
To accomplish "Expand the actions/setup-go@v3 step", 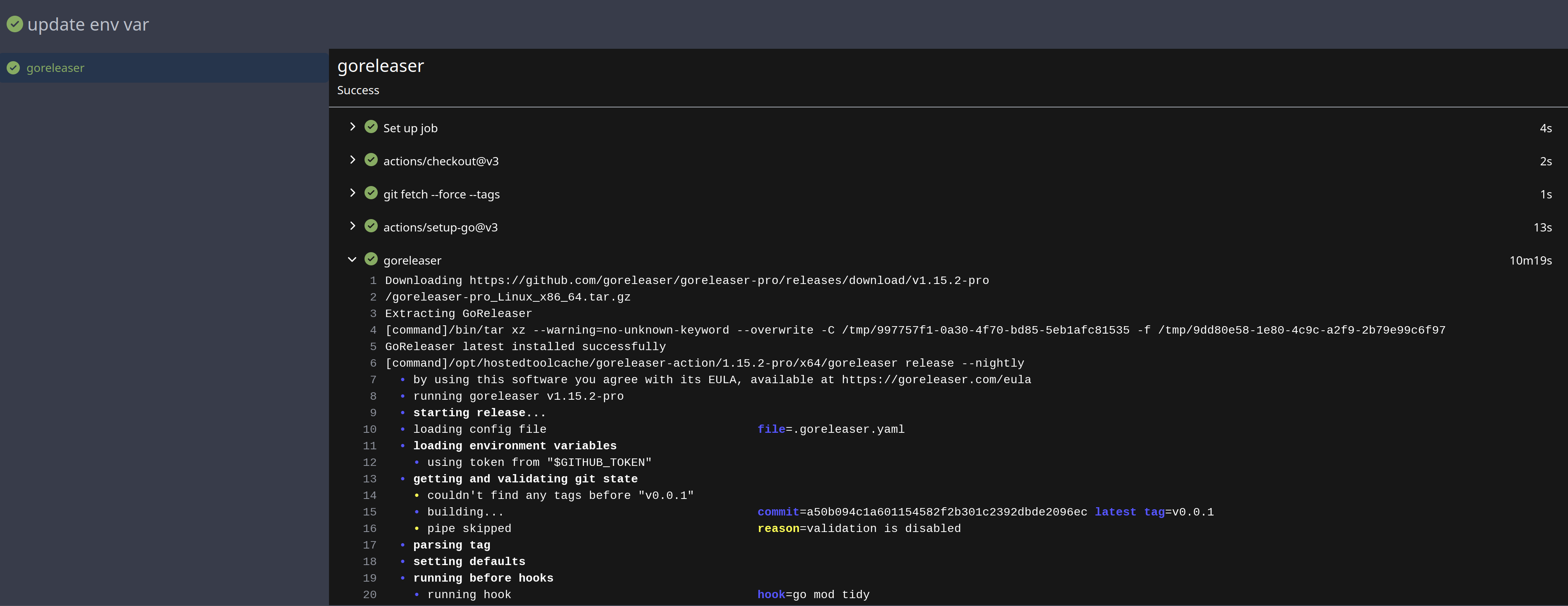I will click(353, 226).
